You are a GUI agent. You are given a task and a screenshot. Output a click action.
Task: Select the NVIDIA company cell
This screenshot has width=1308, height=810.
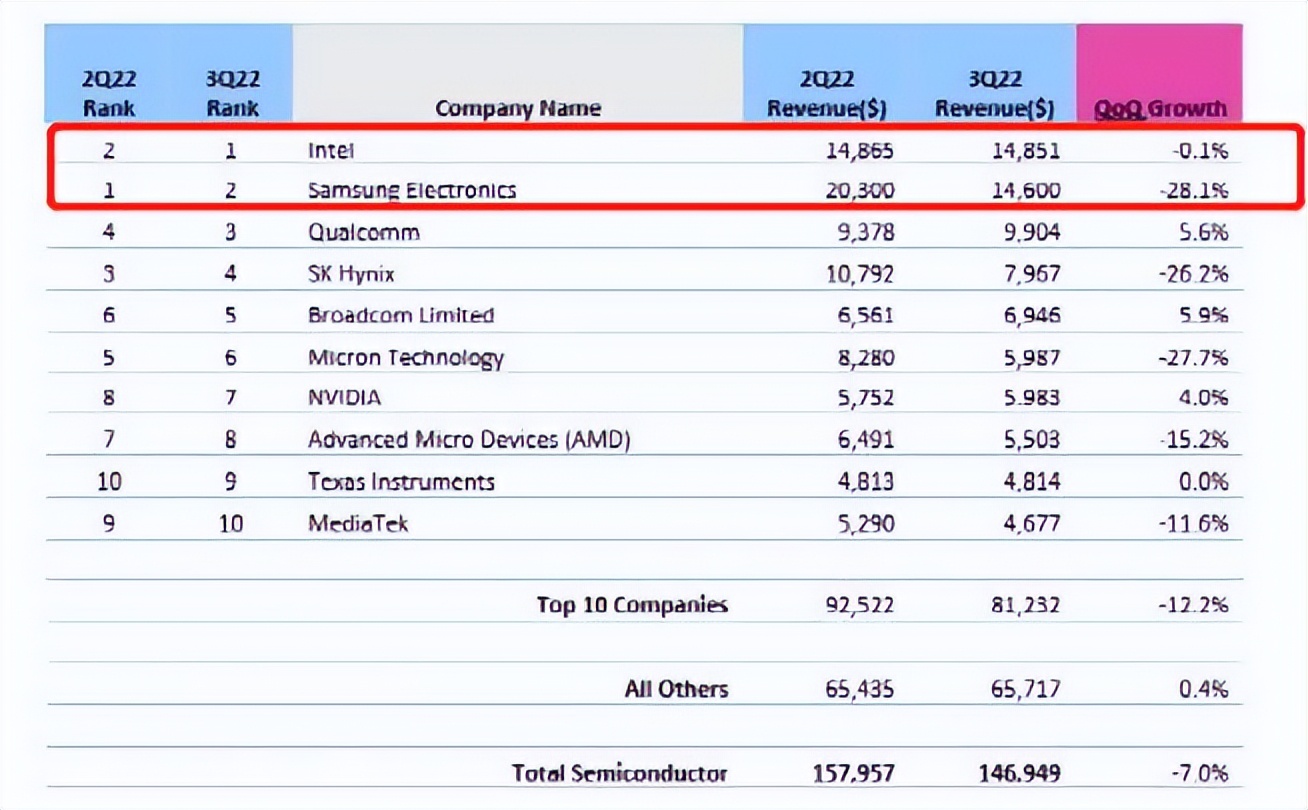pos(345,398)
